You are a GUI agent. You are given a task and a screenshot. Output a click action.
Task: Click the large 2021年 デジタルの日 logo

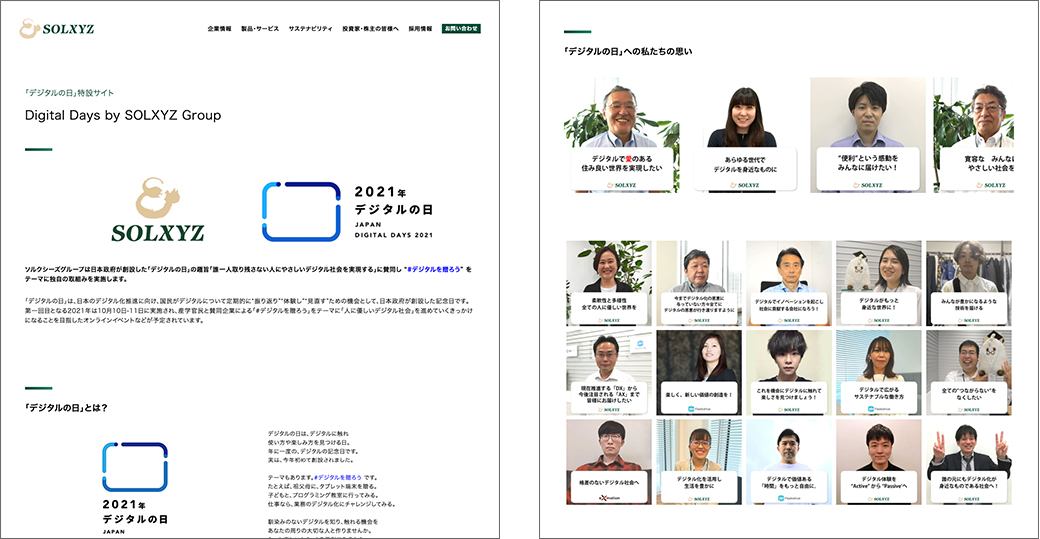pyautogui.click(x=348, y=211)
